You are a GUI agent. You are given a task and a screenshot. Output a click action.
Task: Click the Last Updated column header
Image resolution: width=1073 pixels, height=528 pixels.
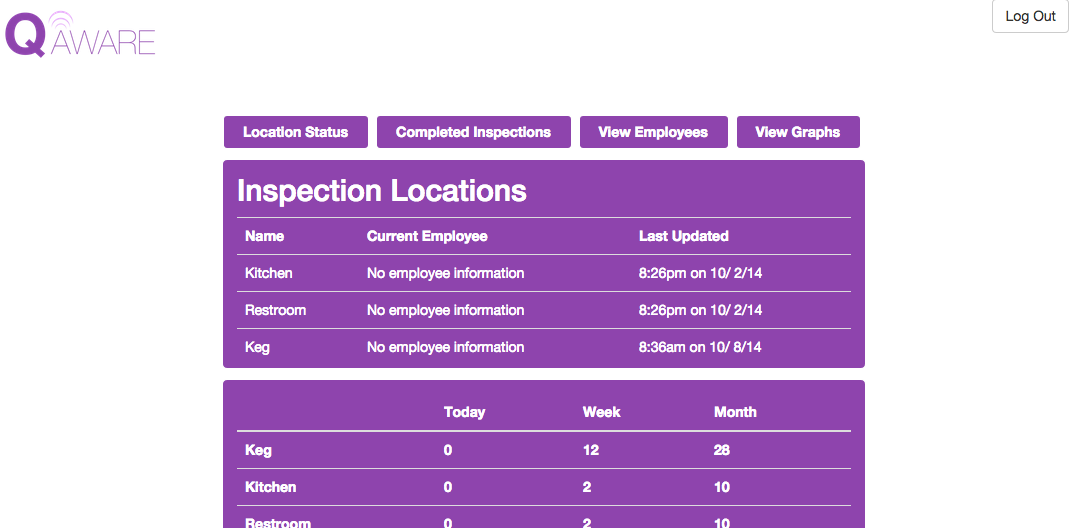click(x=684, y=236)
